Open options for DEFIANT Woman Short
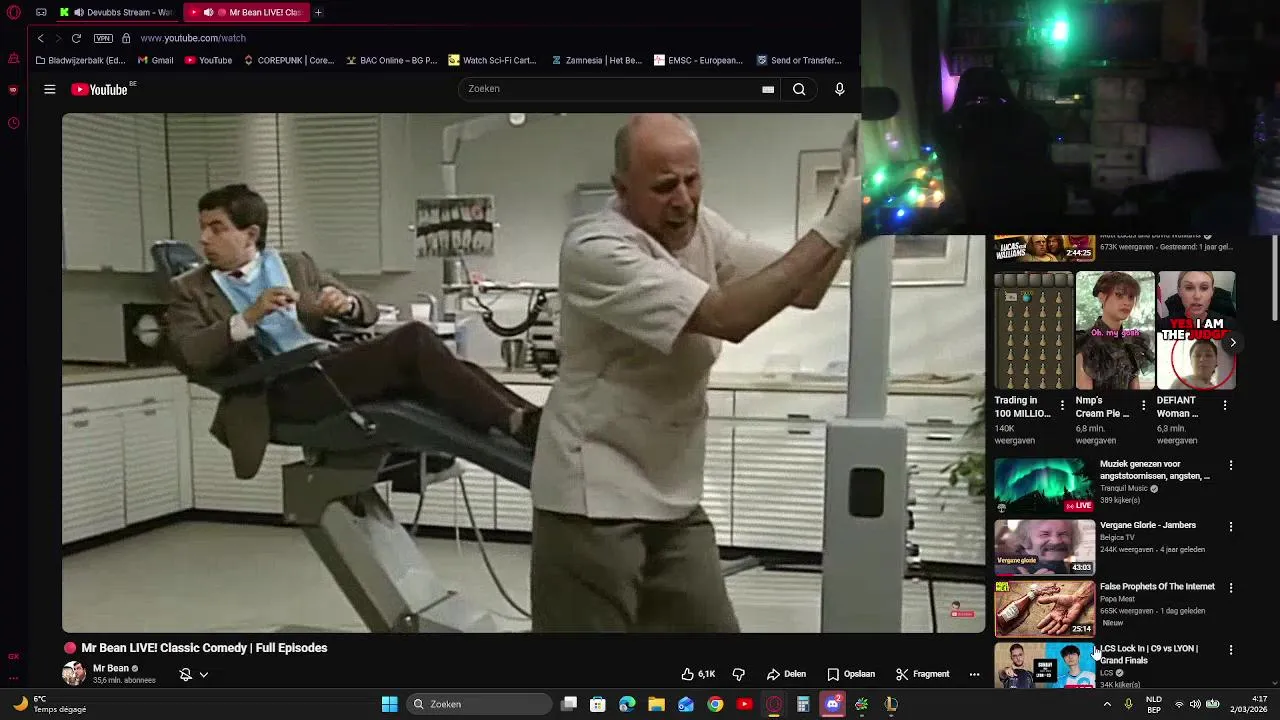Screen dimensions: 1280x720 tap(1225, 405)
